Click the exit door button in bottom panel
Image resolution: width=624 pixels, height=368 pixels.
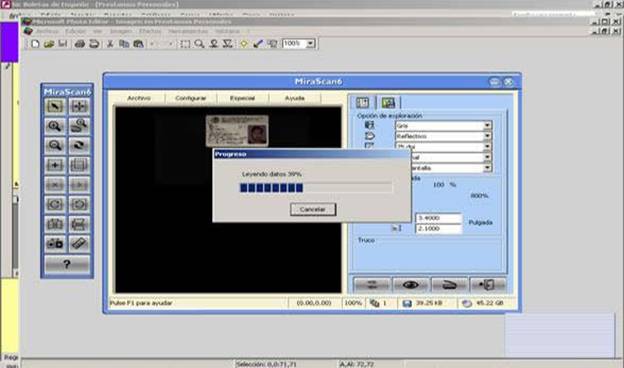[x=488, y=285]
